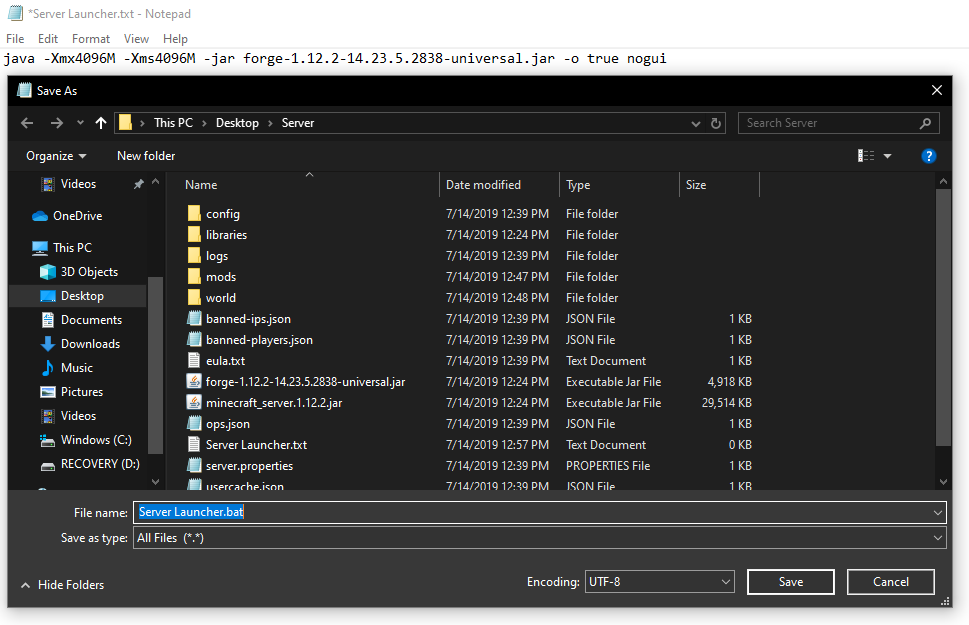Screen dimensions: 969x625
Task: Start a search with the magnifier icon
Action: (926, 122)
